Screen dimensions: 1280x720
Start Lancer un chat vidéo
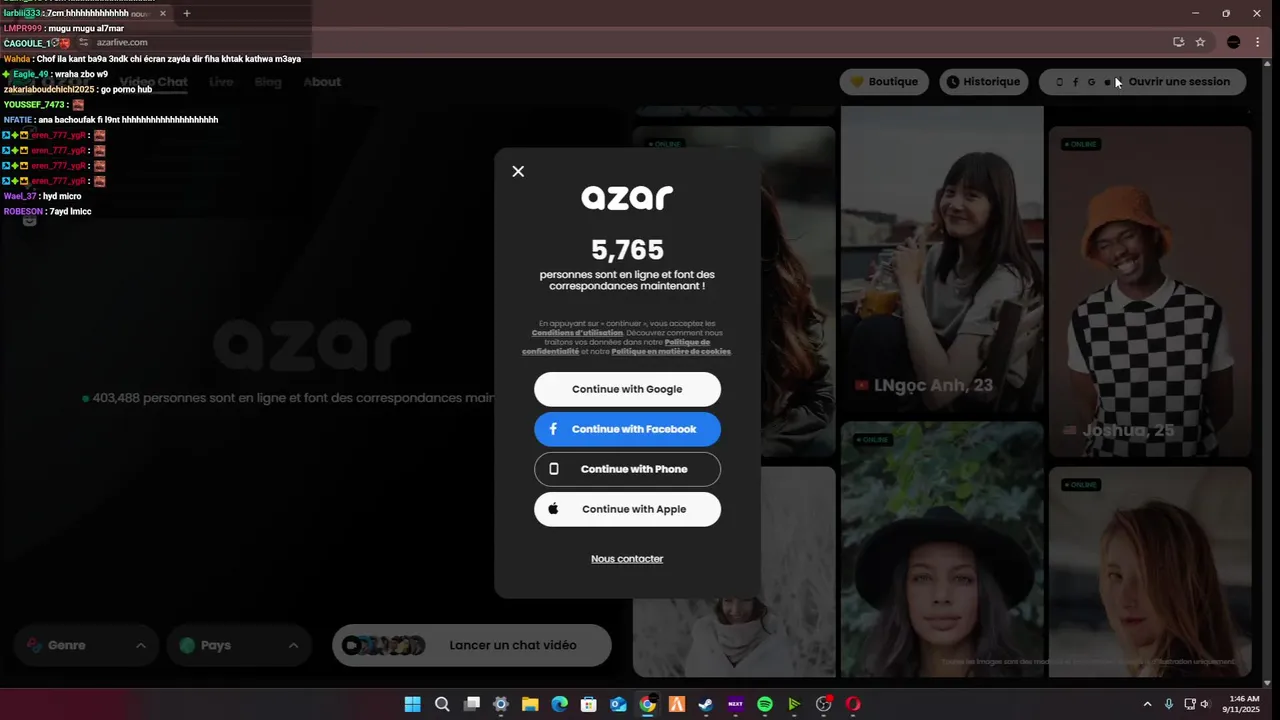pyautogui.click(x=471, y=645)
